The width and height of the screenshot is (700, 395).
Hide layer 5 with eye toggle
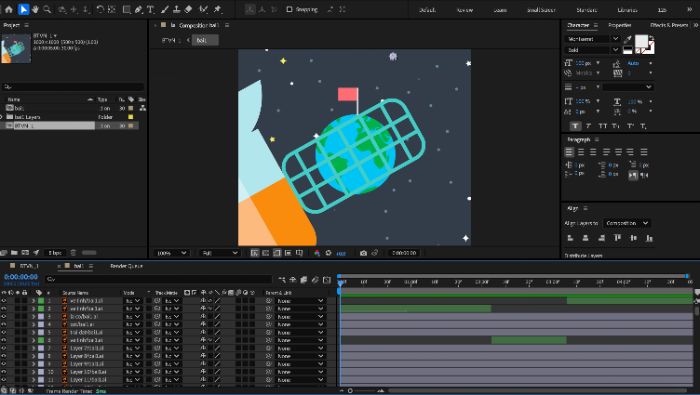coord(4,333)
